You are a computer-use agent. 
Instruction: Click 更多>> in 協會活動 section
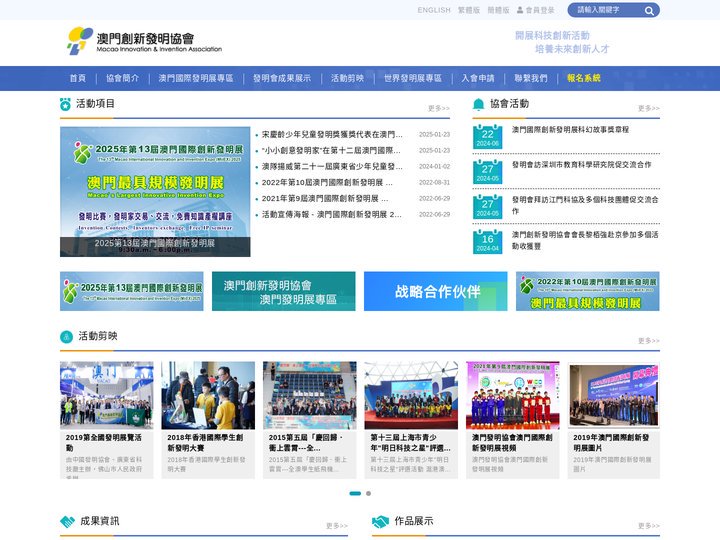[648, 108]
